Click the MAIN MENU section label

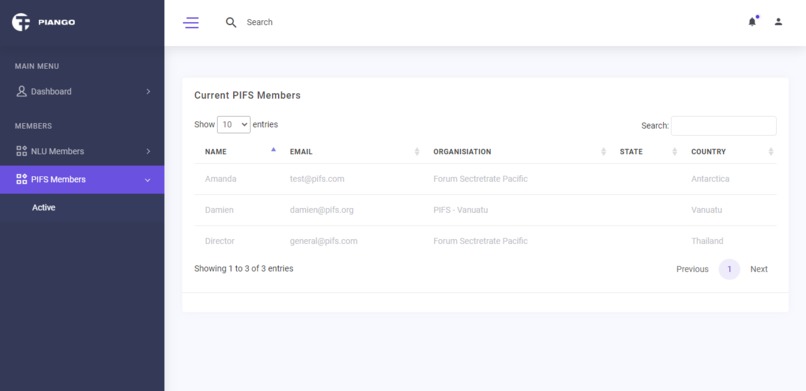tap(37, 66)
